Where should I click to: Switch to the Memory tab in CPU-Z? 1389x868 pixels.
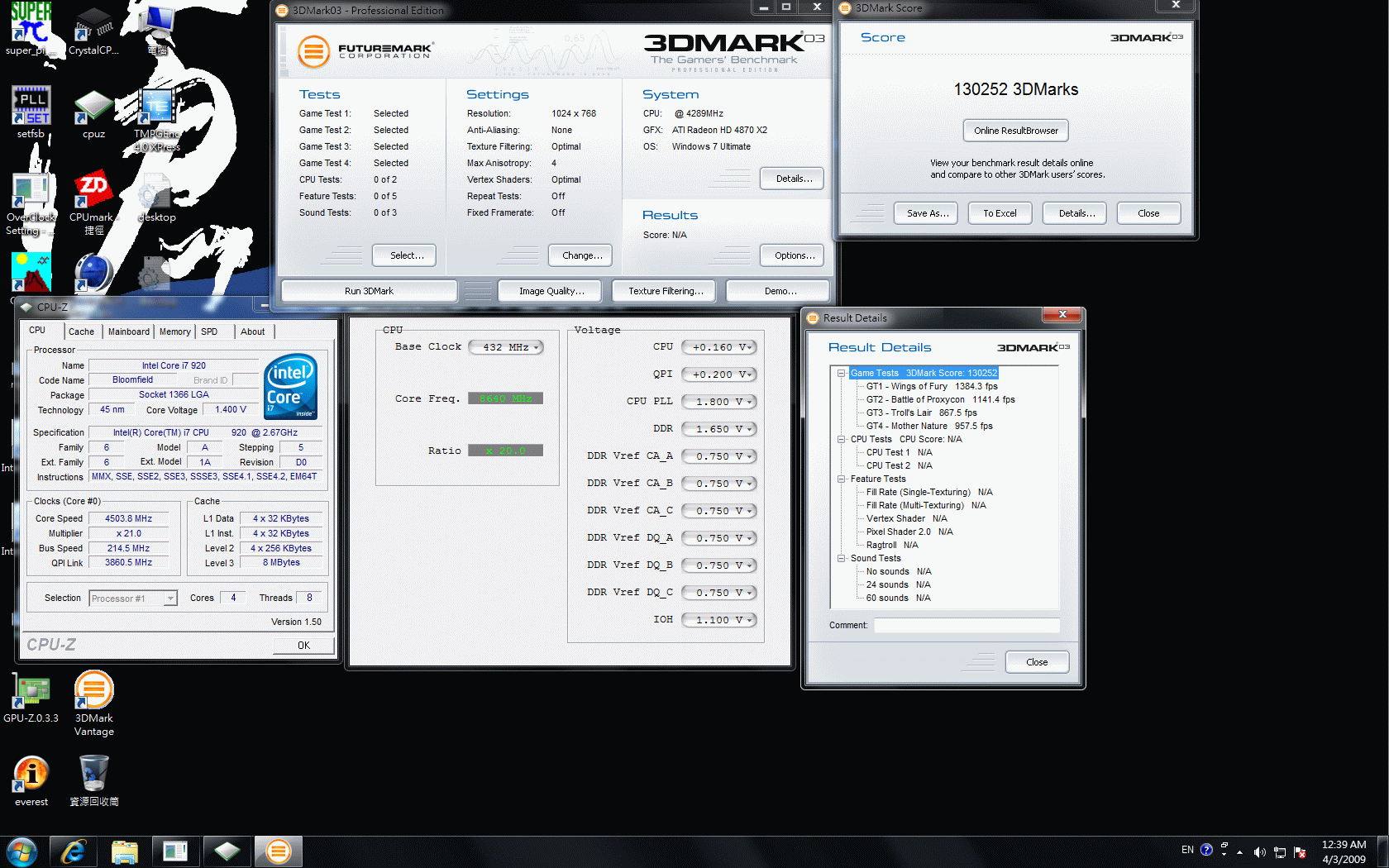click(x=174, y=331)
